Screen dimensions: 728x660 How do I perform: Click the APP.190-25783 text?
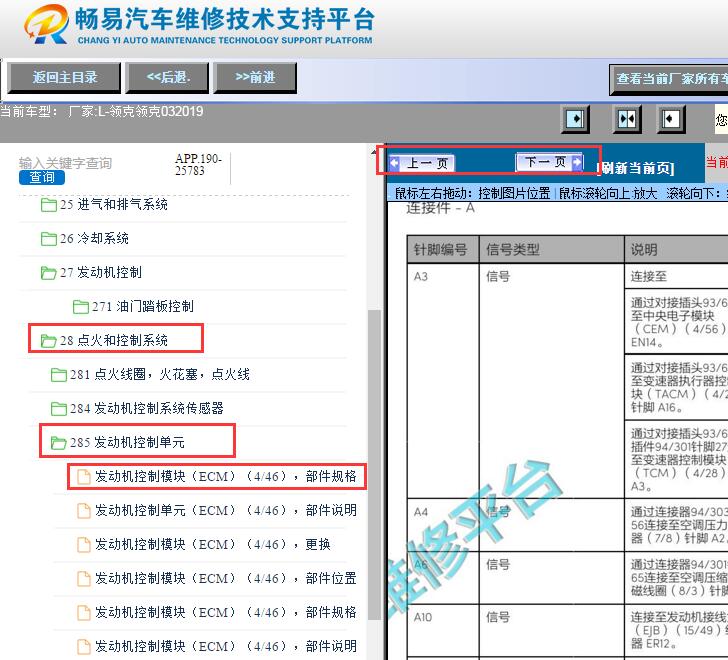[198, 165]
